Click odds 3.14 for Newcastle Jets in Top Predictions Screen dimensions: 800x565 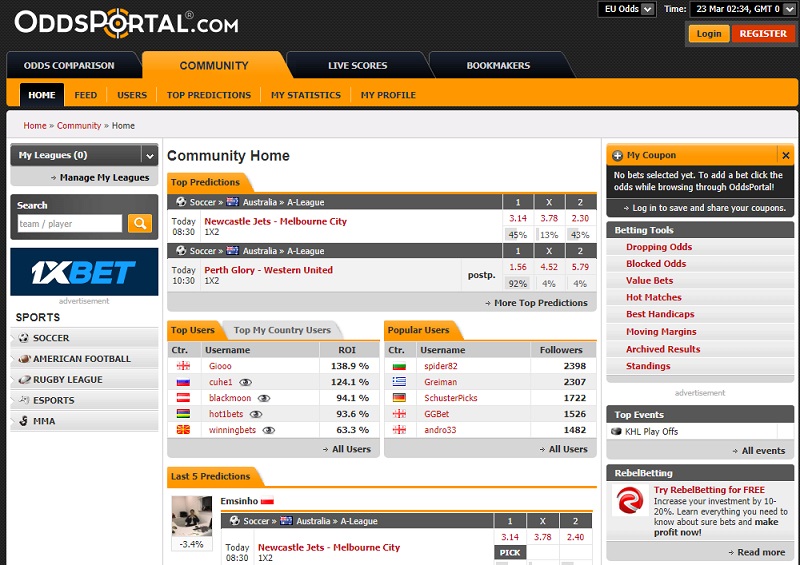(517, 218)
